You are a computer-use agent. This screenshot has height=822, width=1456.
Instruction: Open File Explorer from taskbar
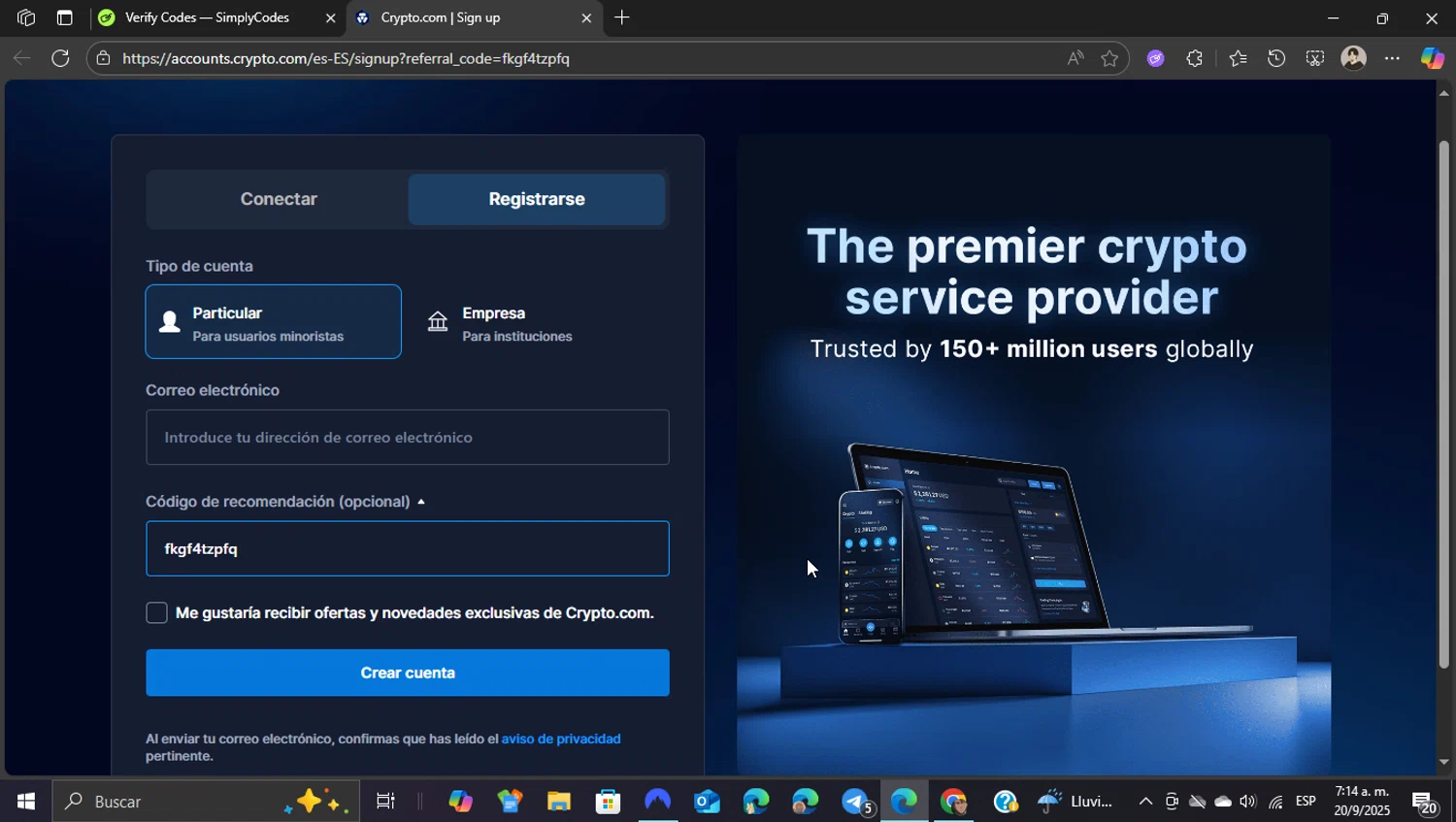click(x=558, y=802)
